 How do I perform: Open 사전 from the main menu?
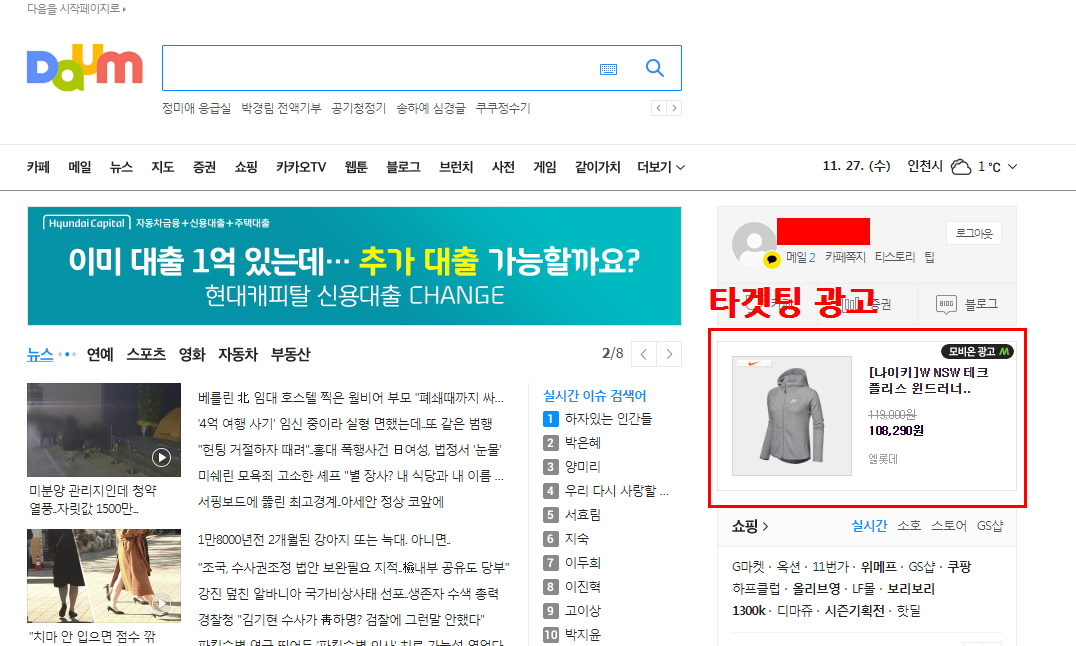click(504, 167)
